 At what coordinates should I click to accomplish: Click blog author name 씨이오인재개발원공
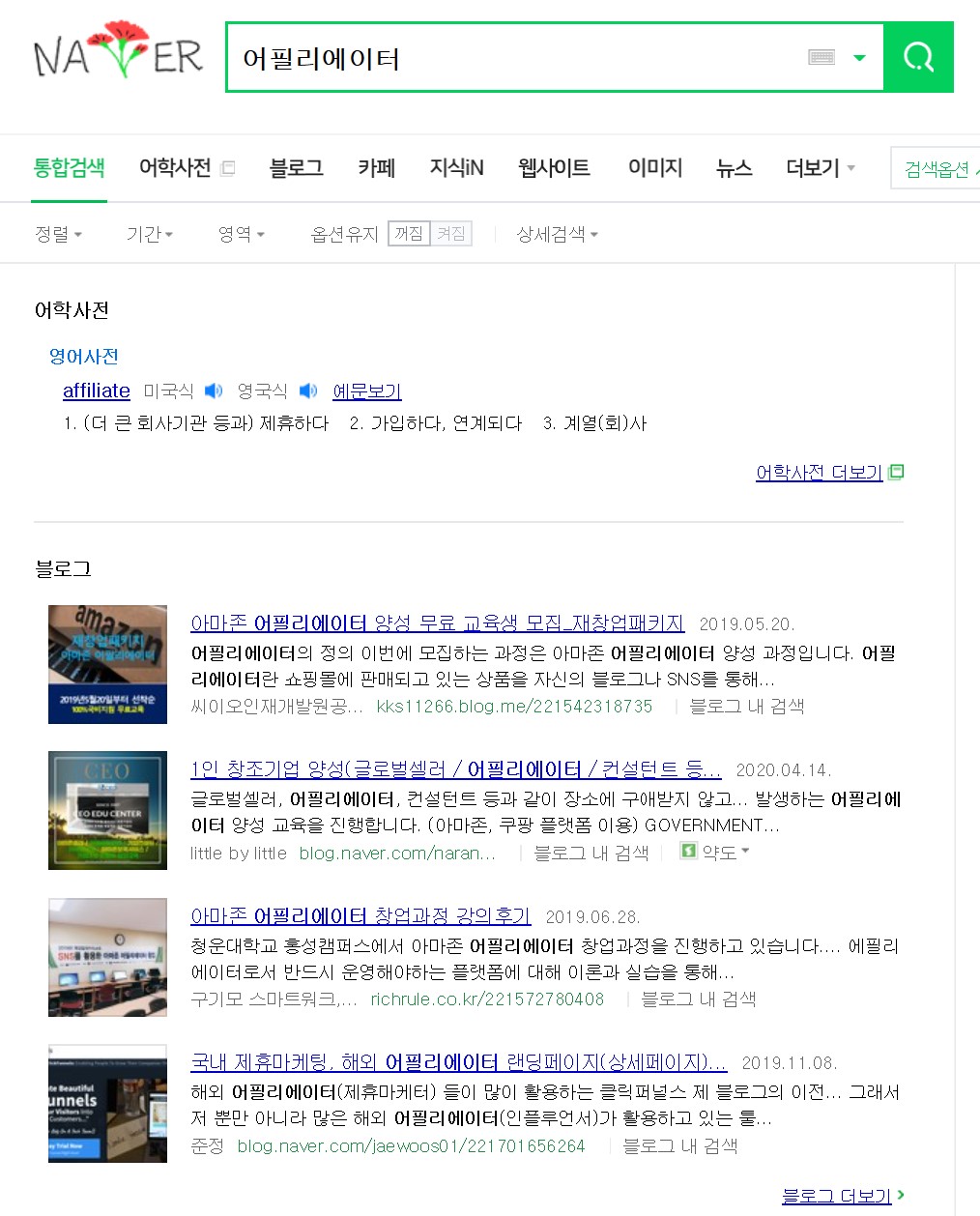(x=276, y=706)
